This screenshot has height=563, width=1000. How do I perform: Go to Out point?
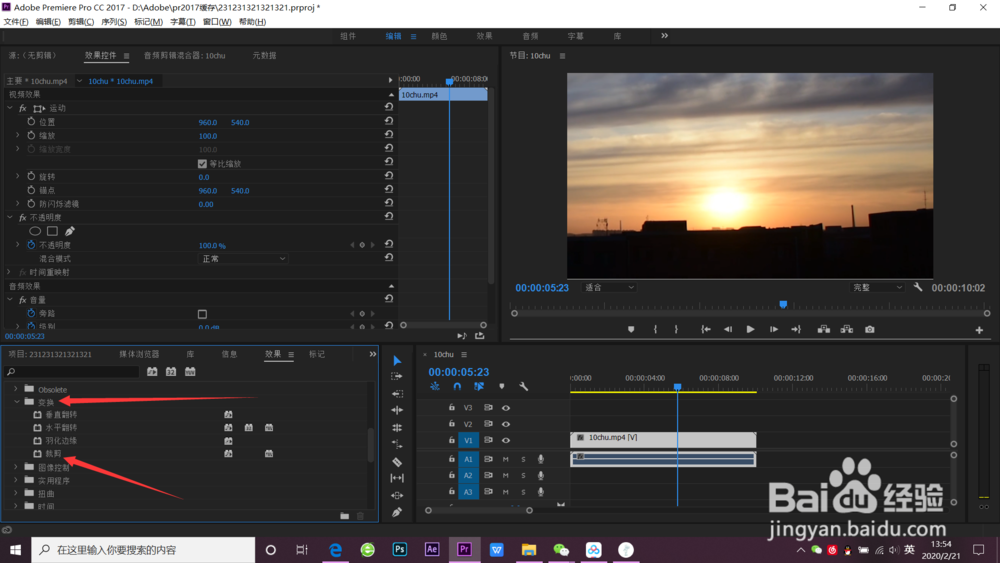[796, 330]
